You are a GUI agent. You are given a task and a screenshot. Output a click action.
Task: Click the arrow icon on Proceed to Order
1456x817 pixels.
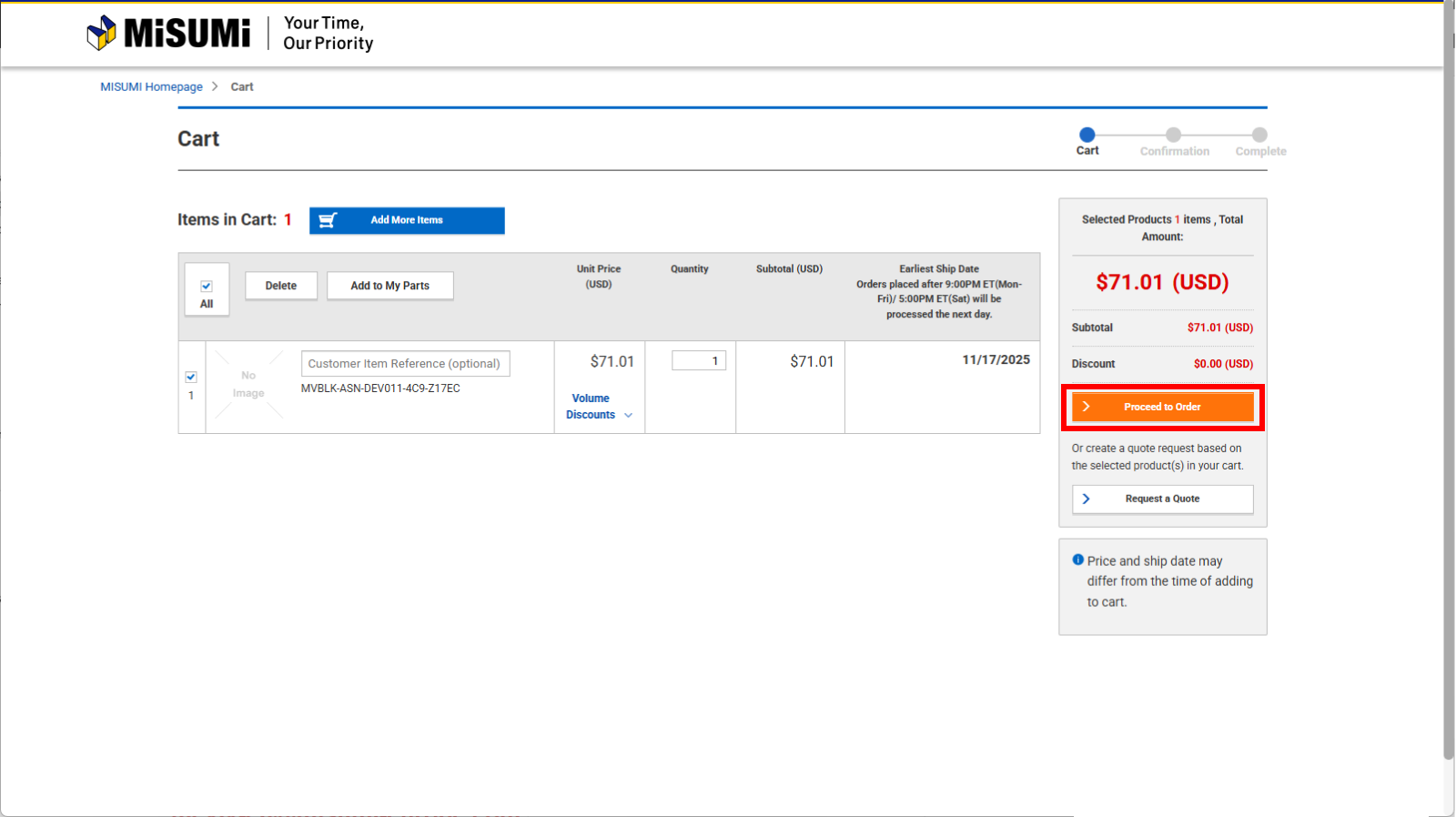click(1086, 407)
